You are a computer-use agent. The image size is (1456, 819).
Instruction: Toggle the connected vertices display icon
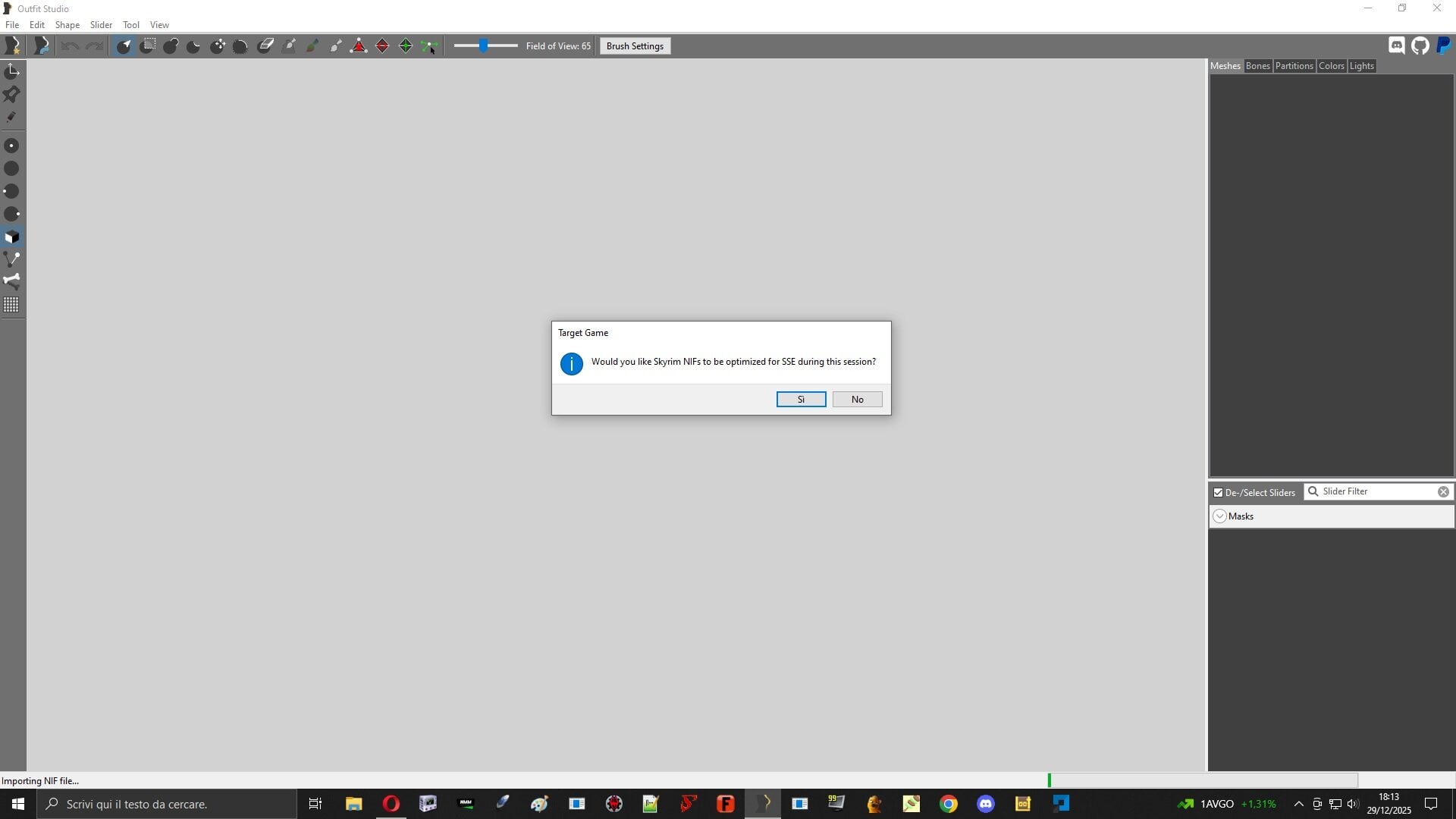point(12,259)
